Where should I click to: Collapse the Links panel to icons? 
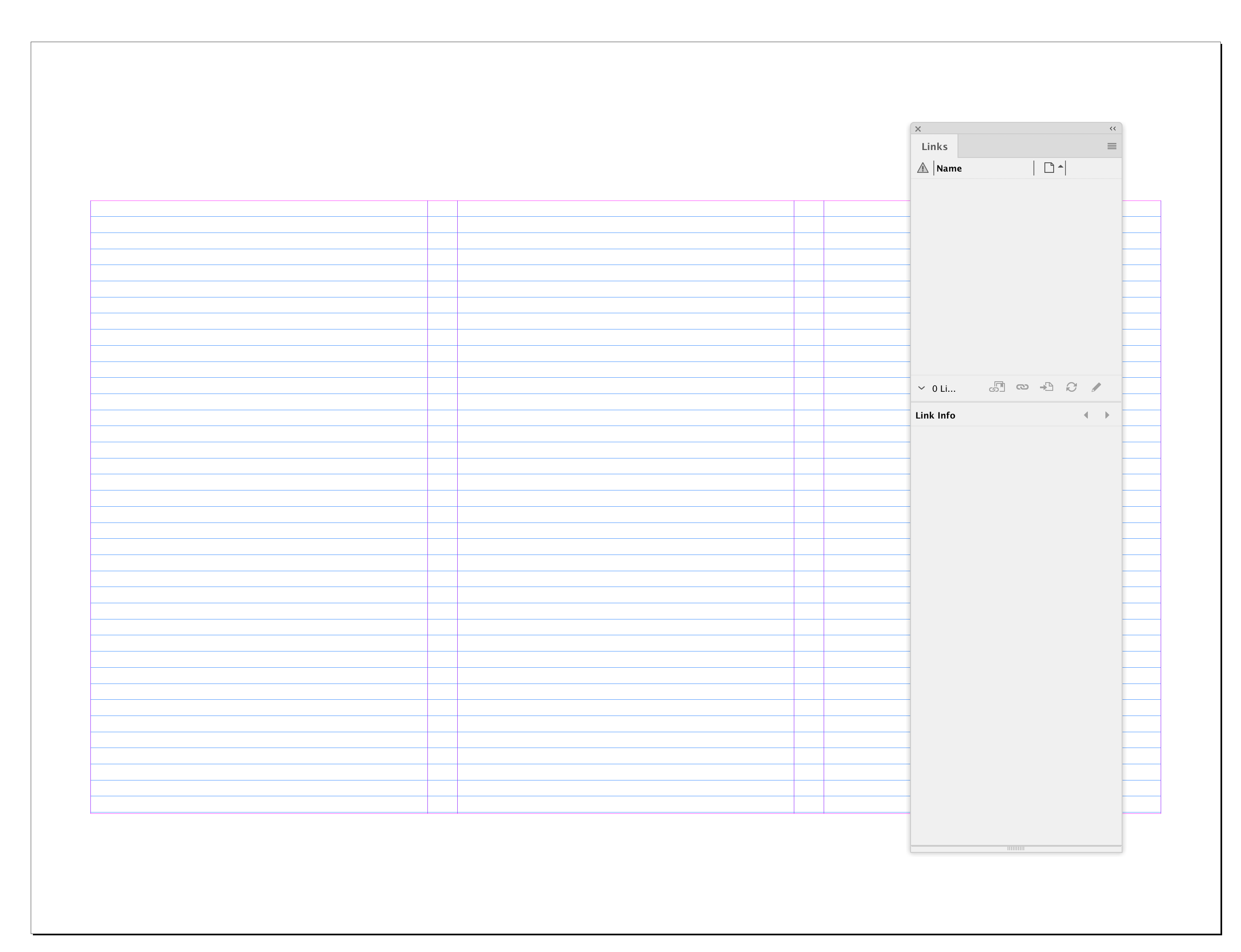(1112, 129)
